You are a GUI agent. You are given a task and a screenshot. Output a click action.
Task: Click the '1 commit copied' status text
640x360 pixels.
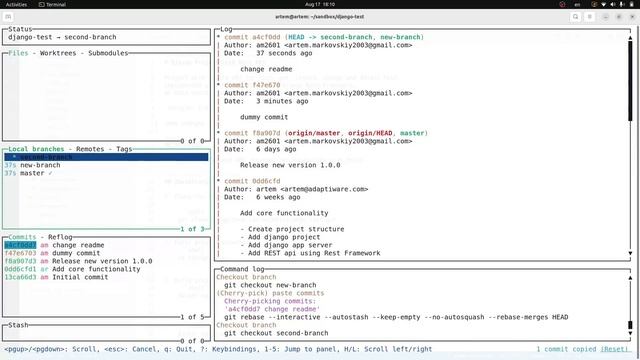[x=567, y=349]
